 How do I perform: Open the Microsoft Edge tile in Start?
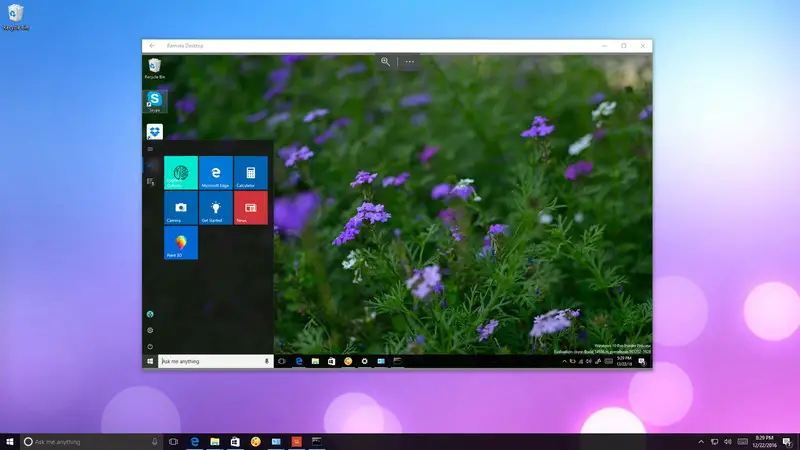pyautogui.click(x=216, y=172)
